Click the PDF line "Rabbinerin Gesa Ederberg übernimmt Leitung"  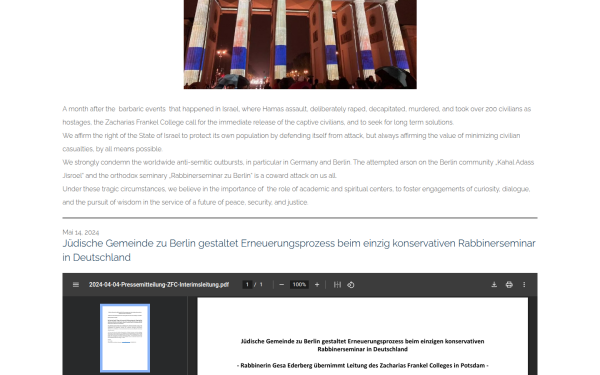[362, 365]
